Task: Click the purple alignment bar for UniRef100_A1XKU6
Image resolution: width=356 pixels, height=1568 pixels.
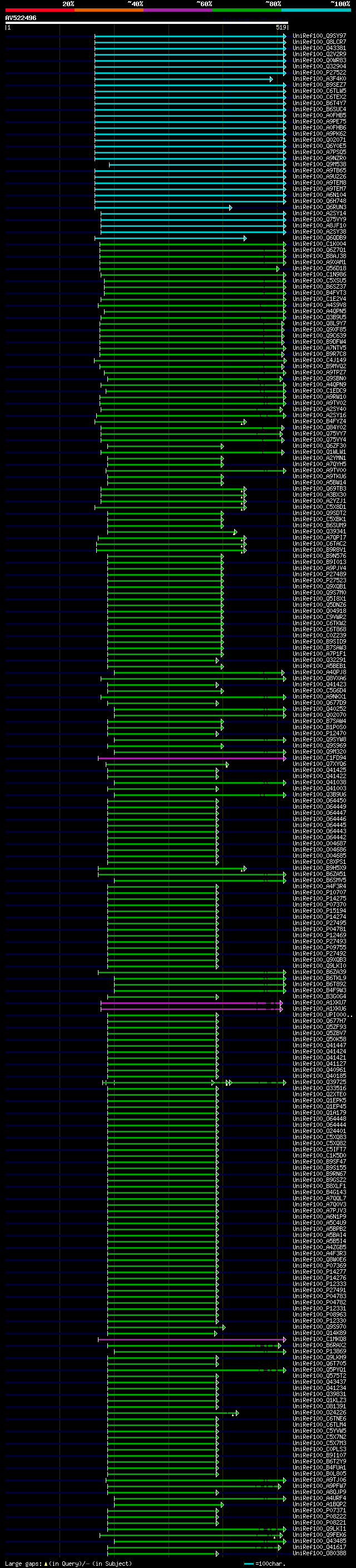Action: [192, 1009]
